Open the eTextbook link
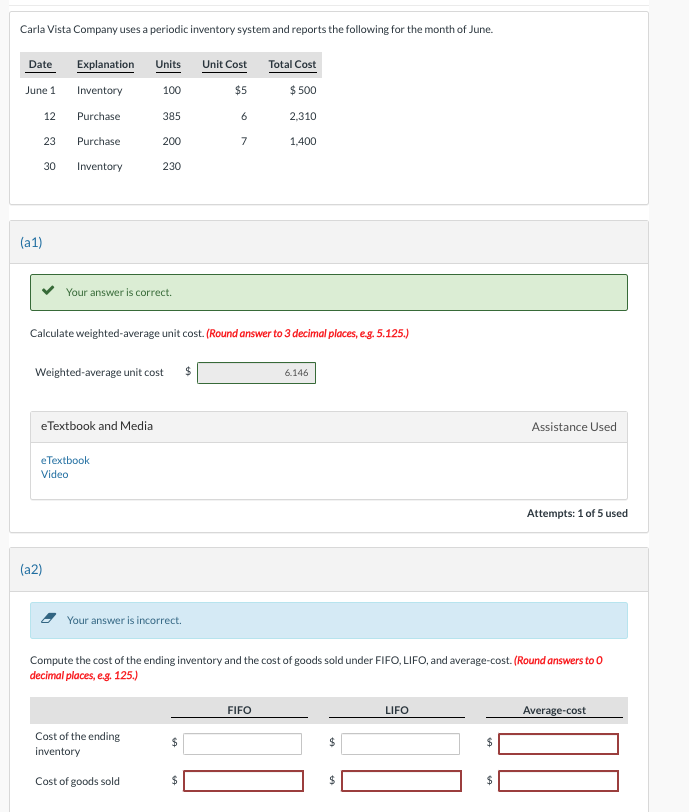Image resolution: width=689 pixels, height=812 pixels. [x=64, y=460]
